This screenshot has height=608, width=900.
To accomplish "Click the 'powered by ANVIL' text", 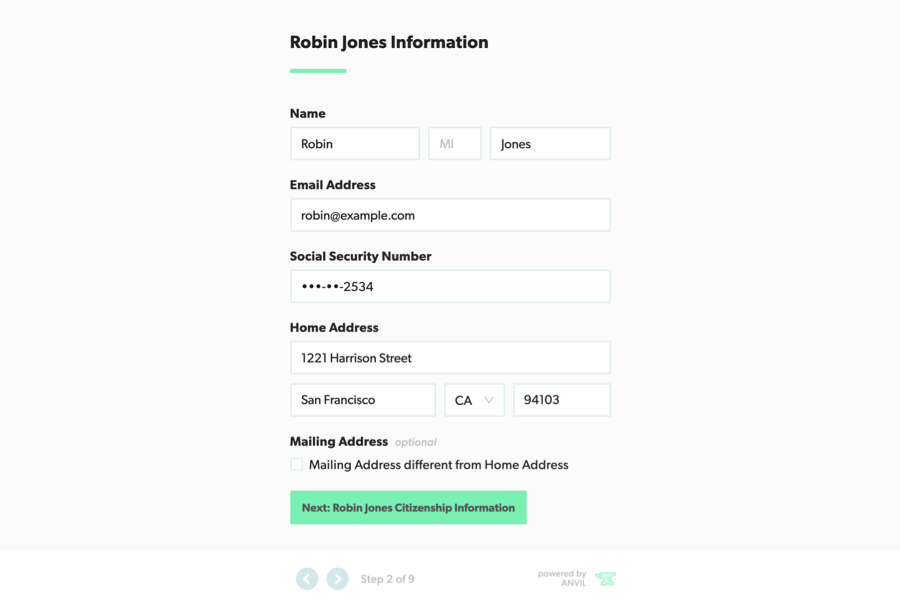I will click(x=562, y=578).
